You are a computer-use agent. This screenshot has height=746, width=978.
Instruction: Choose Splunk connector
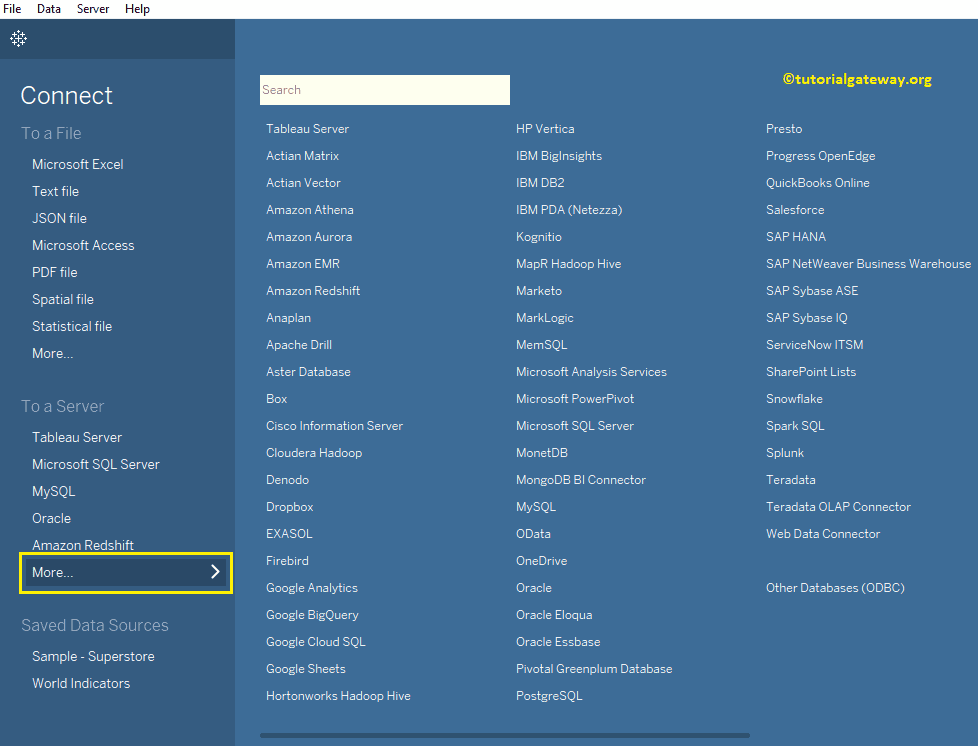(785, 453)
